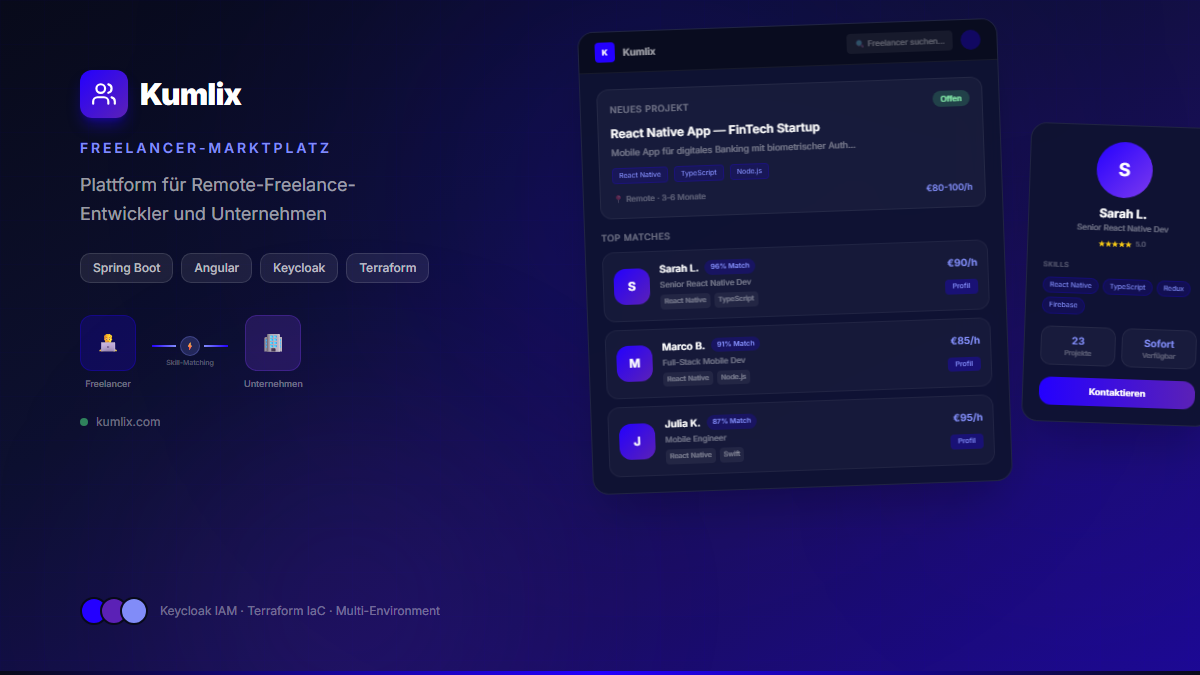
Task: Click the Kumlix people logo icon
Action: (x=104, y=94)
